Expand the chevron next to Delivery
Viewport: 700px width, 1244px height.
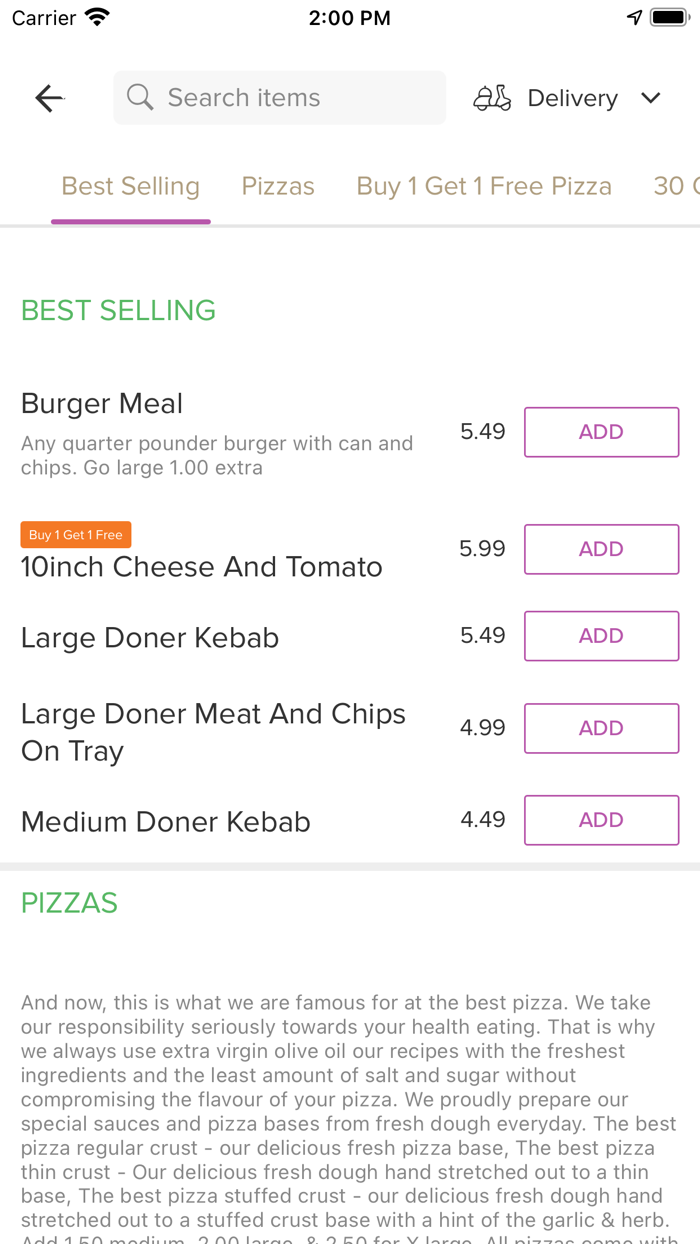(650, 98)
